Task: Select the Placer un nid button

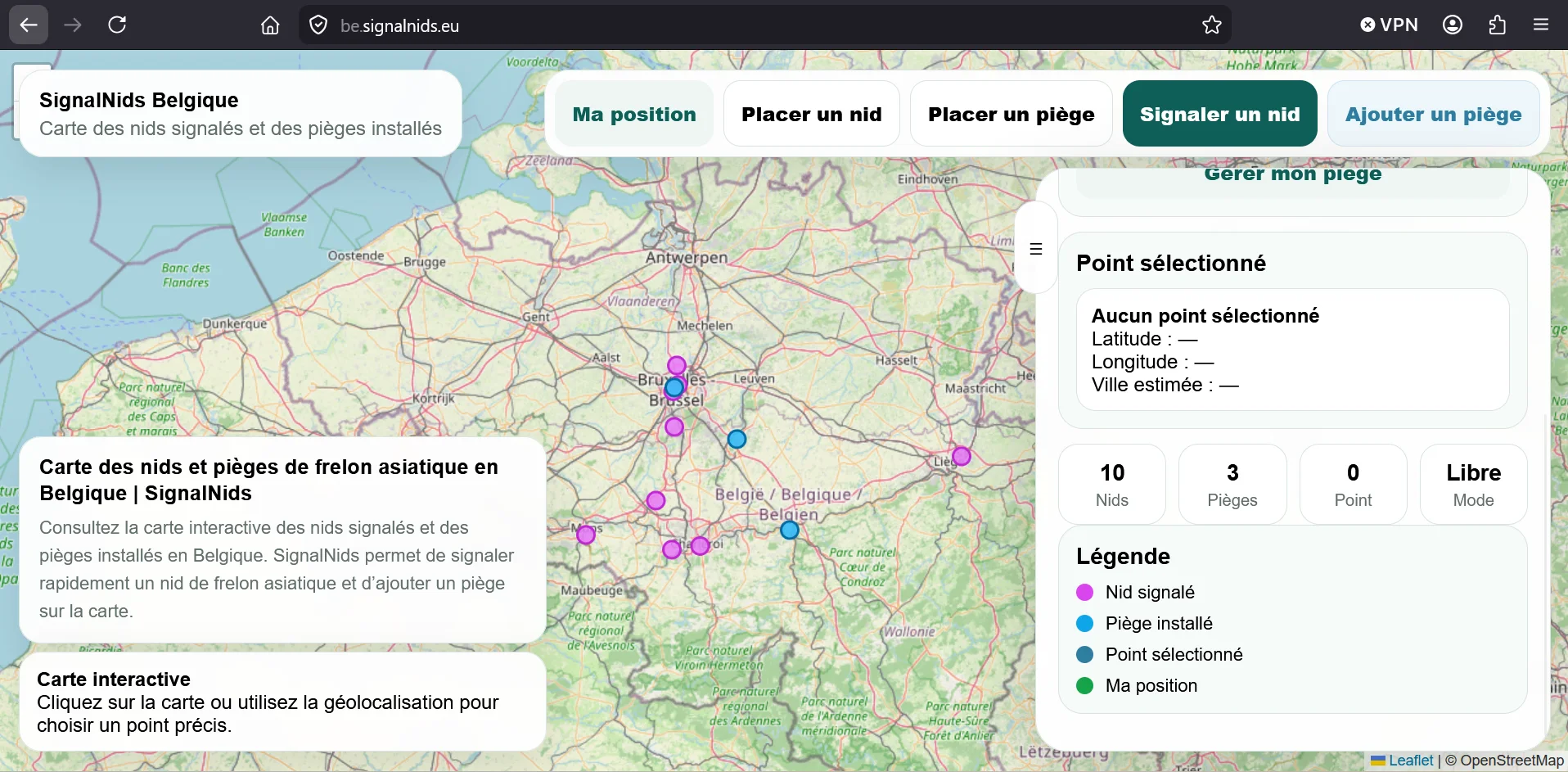Action: click(811, 115)
